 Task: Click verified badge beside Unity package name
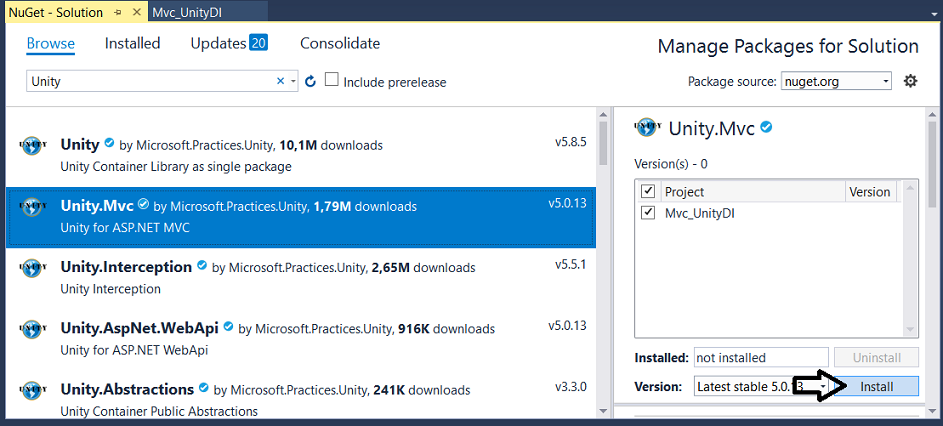click(109, 143)
